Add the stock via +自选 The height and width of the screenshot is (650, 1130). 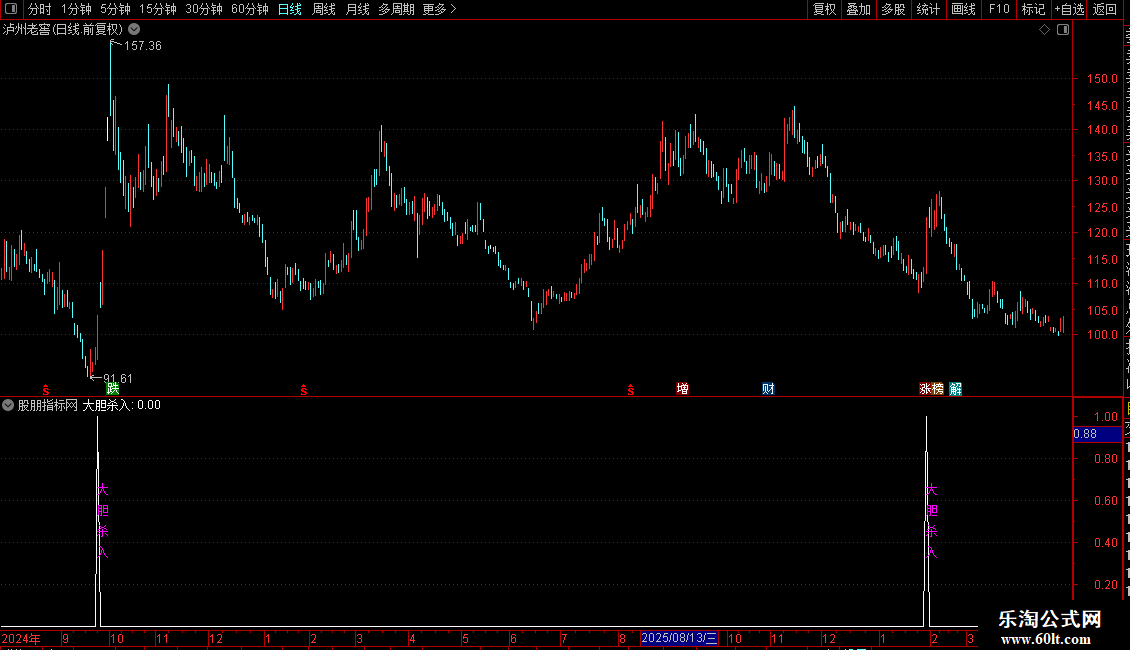click(x=1069, y=9)
